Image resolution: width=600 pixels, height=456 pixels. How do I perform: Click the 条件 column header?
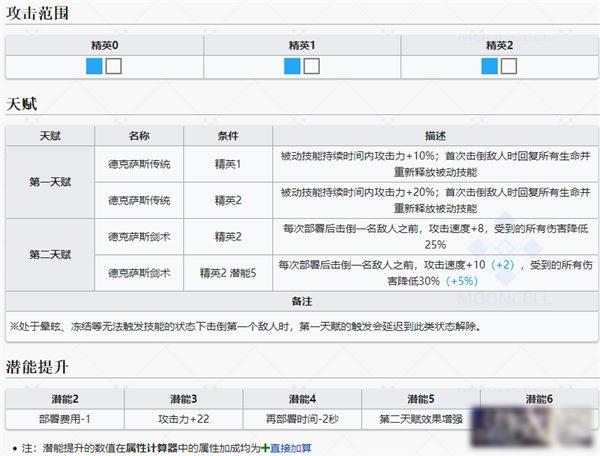tap(228, 136)
